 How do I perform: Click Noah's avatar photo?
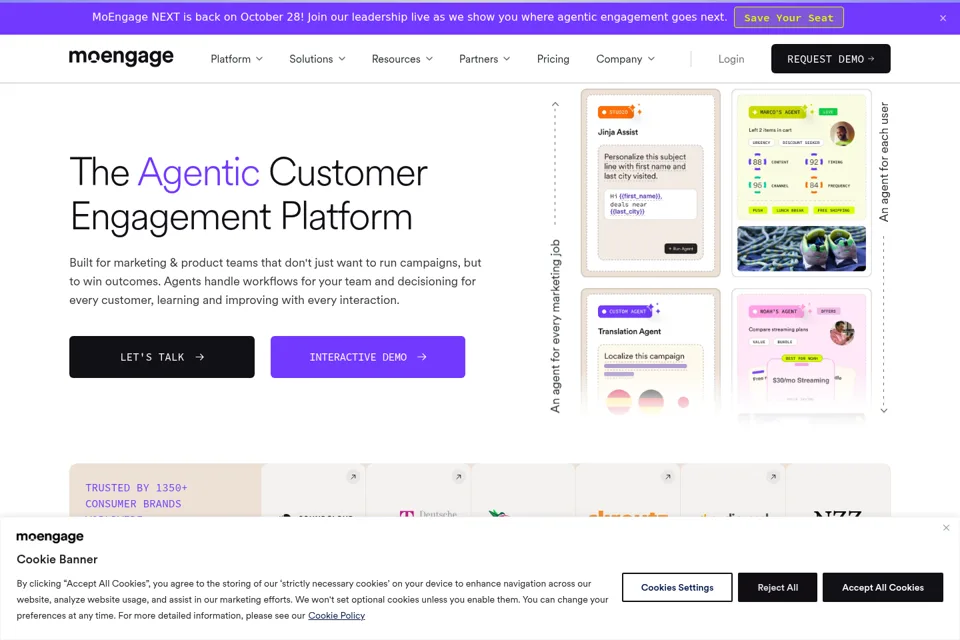[x=842, y=333]
